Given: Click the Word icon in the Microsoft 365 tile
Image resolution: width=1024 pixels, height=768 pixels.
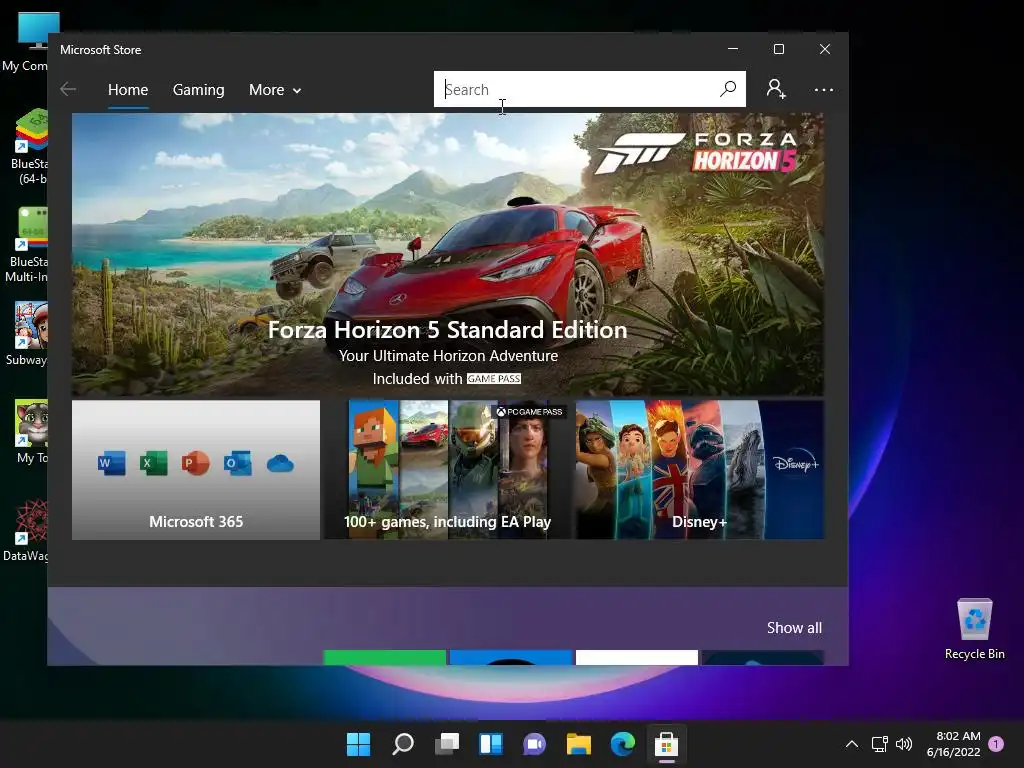Looking at the screenshot, I should pos(112,464).
